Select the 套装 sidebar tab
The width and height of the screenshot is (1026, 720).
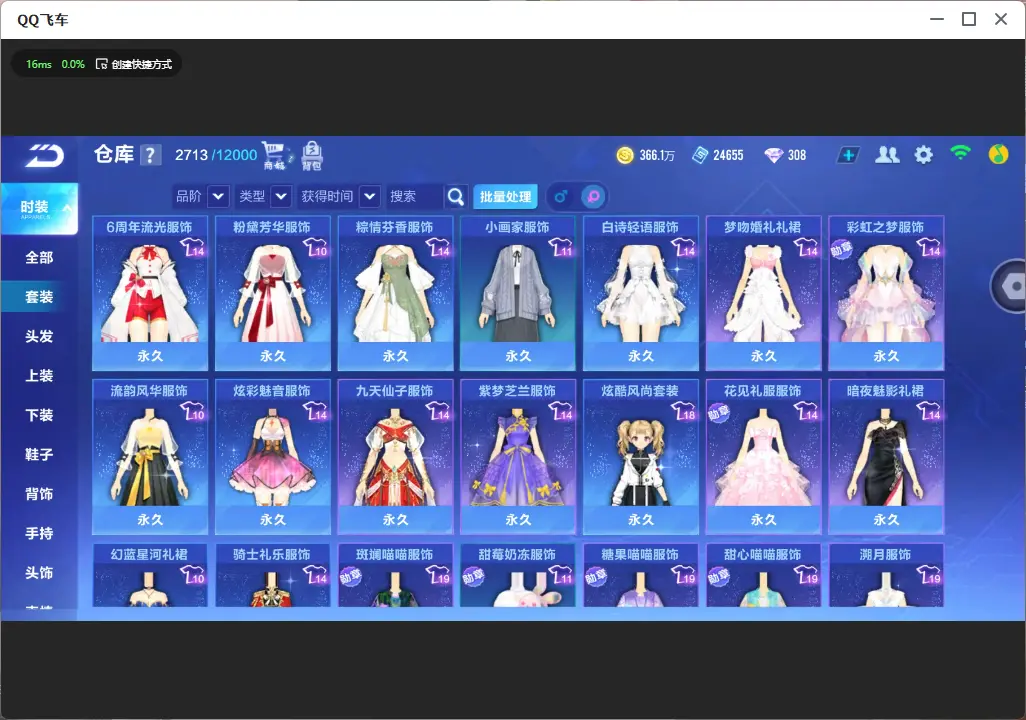point(39,297)
